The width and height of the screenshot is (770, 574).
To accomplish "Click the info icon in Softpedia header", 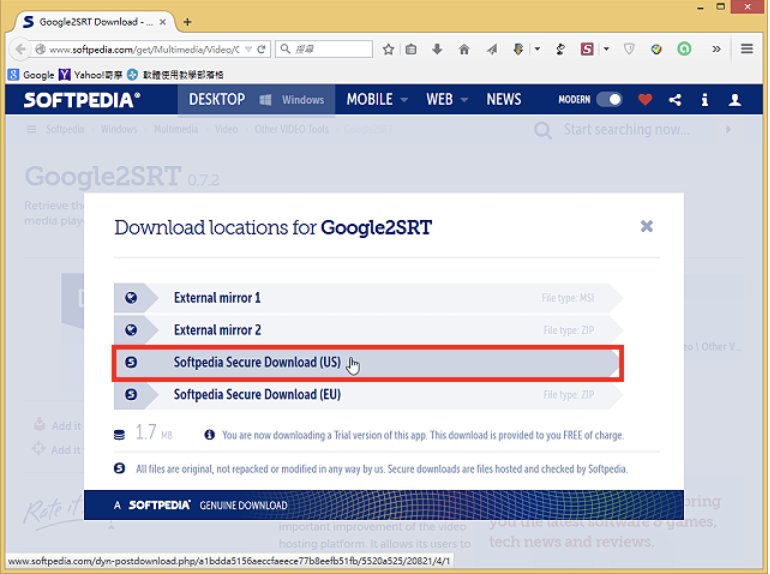I will point(705,100).
